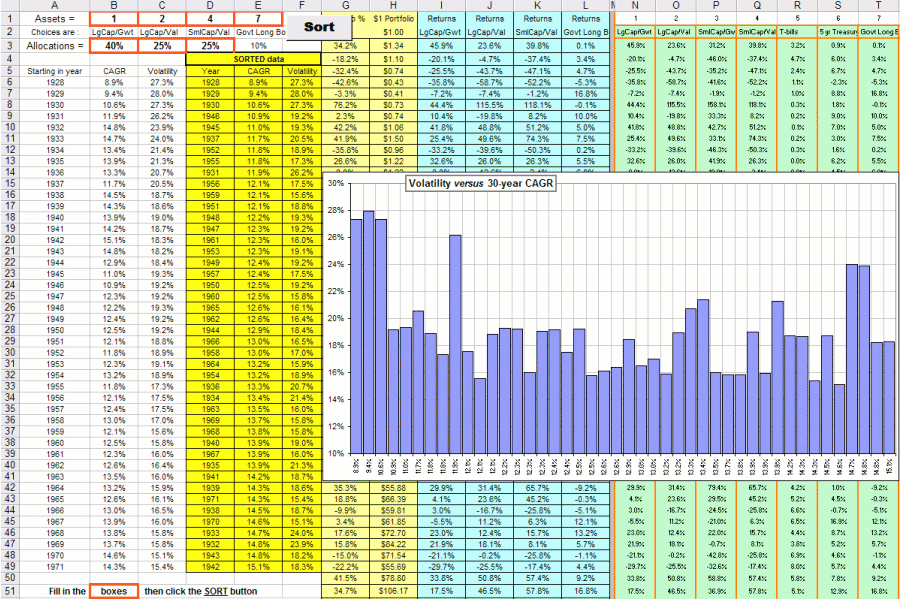The width and height of the screenshot is (900, 599).
Task: Select year 1928 in column A
Action: pyautogui.click(x=55, y=82)
